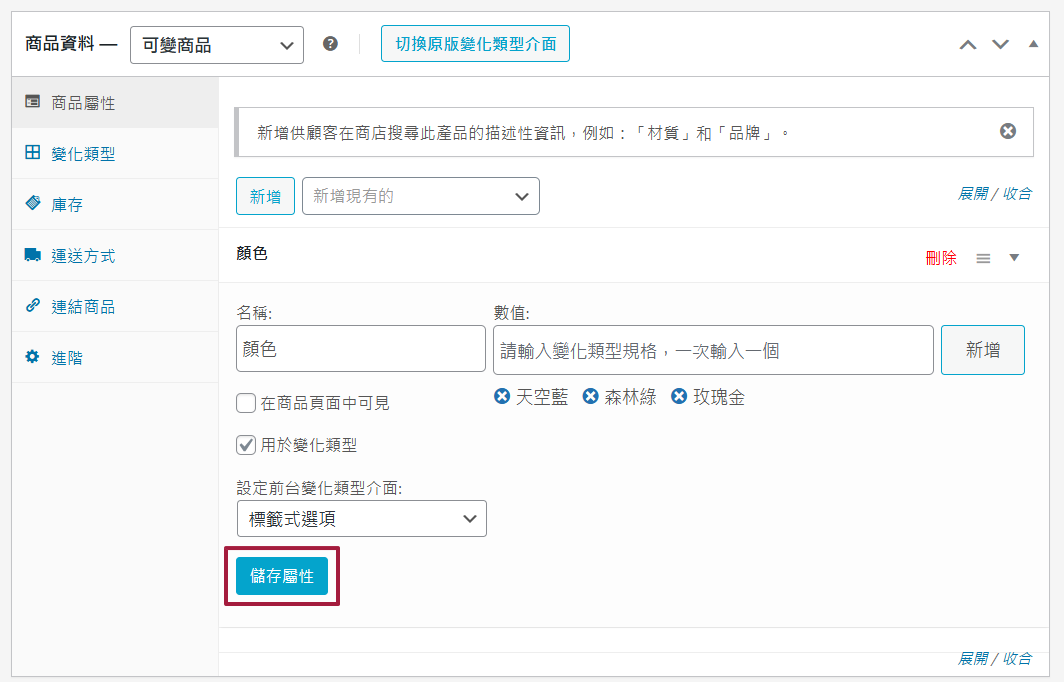The height and width of the screenshot is (682, 1064).
Task: Remove the 玫瑰金 value tag
Action: [x=679, y=397]
